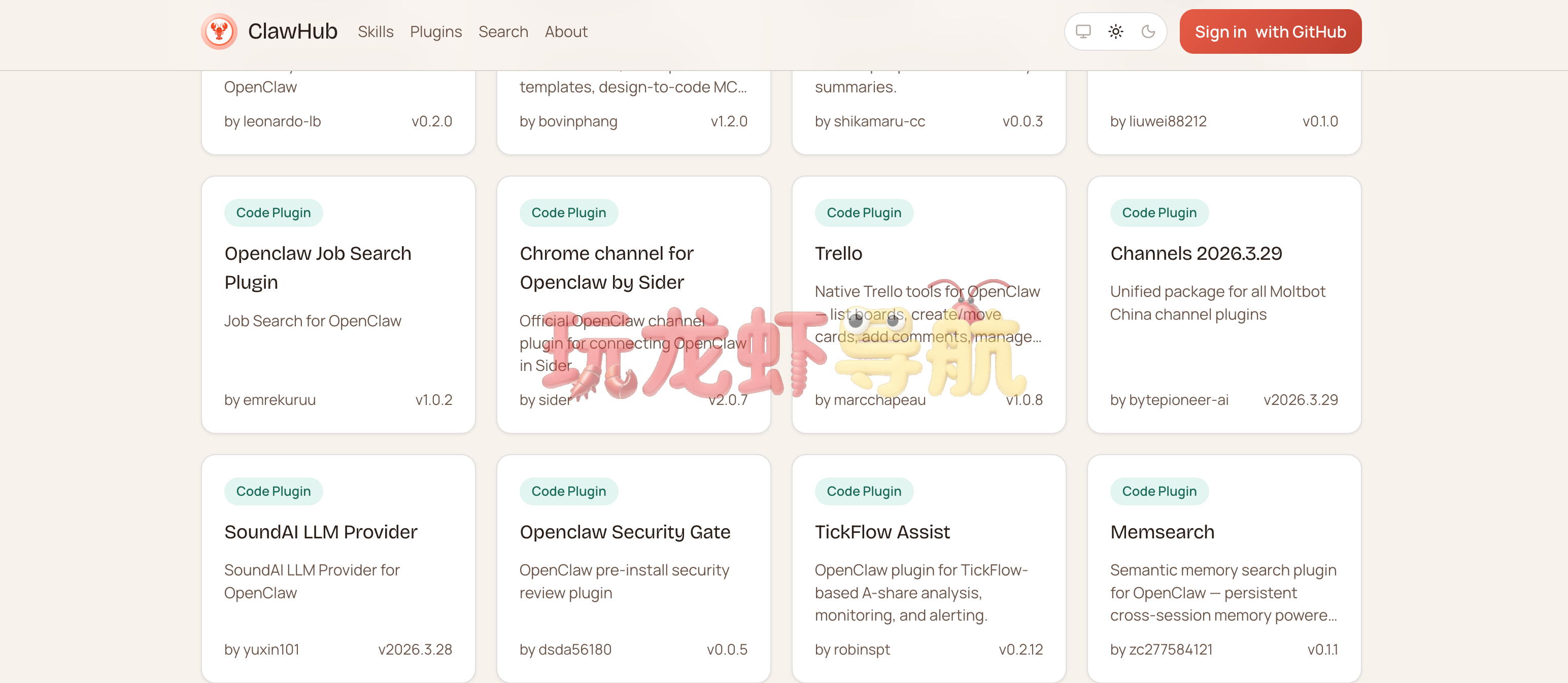Click author 'by robinspt'
The image size is (1568, 683).
pos(852,650)
